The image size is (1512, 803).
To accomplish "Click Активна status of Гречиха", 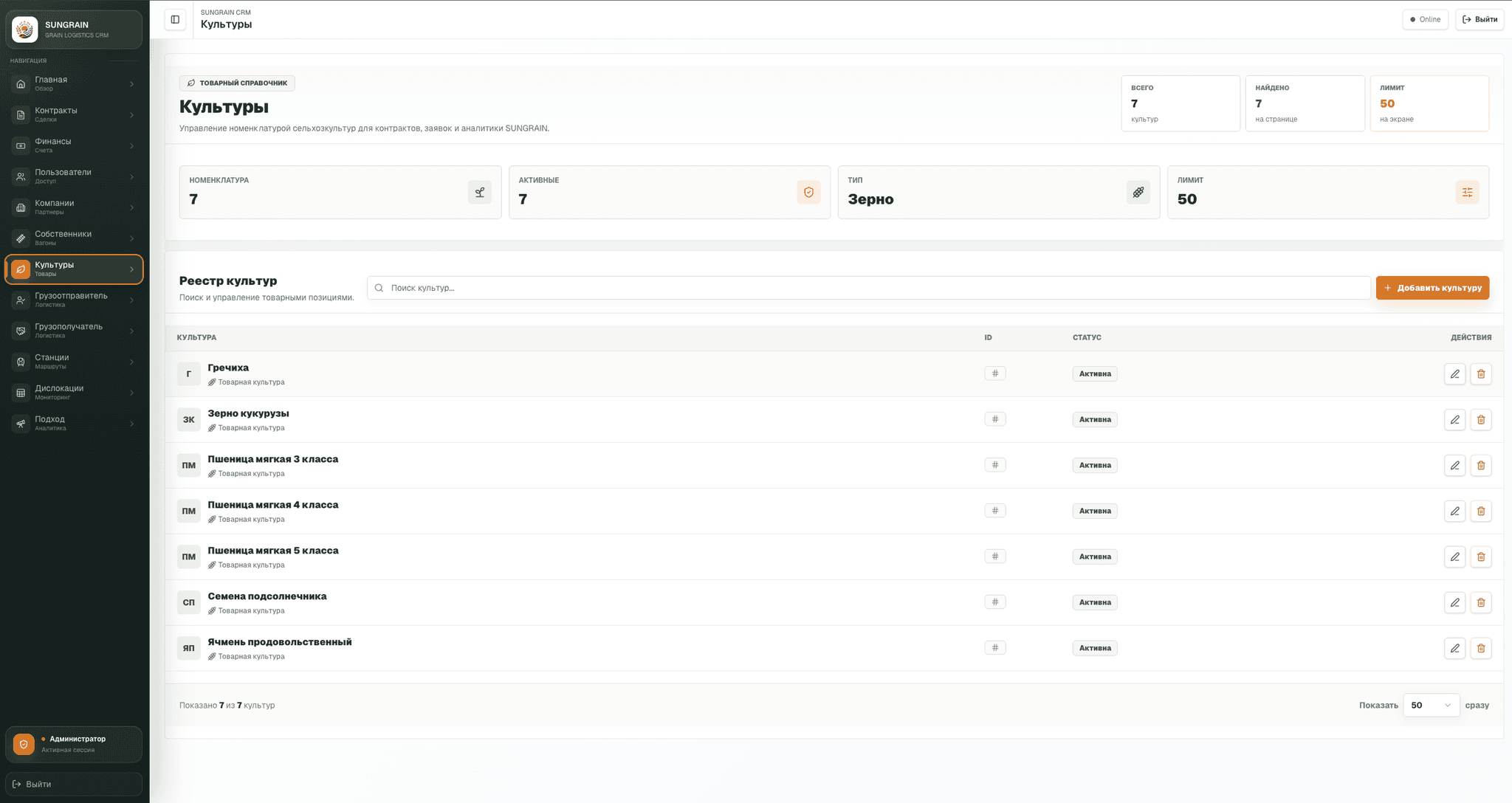I will (x=1095, y=374).
